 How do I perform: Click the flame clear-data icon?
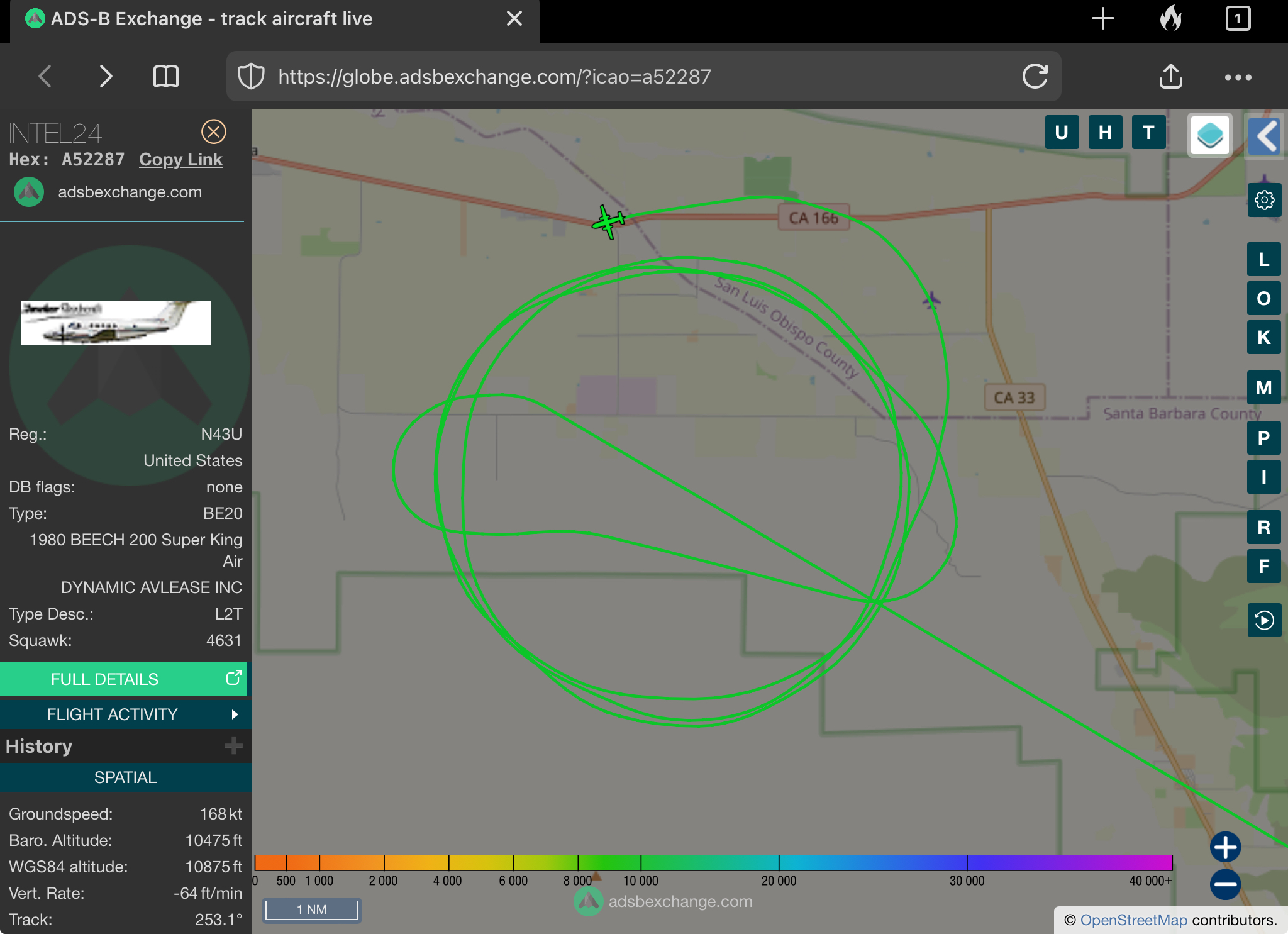tap(1170, 18)
